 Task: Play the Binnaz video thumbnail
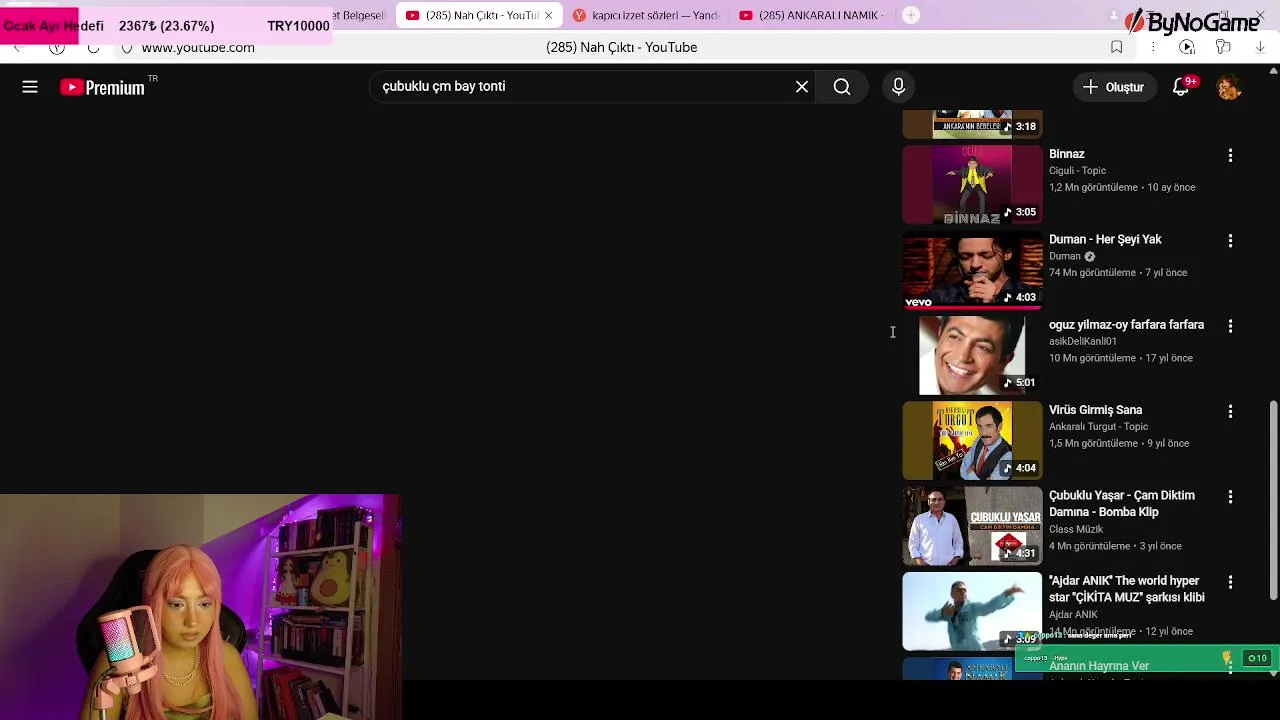(x=972, y=184)
